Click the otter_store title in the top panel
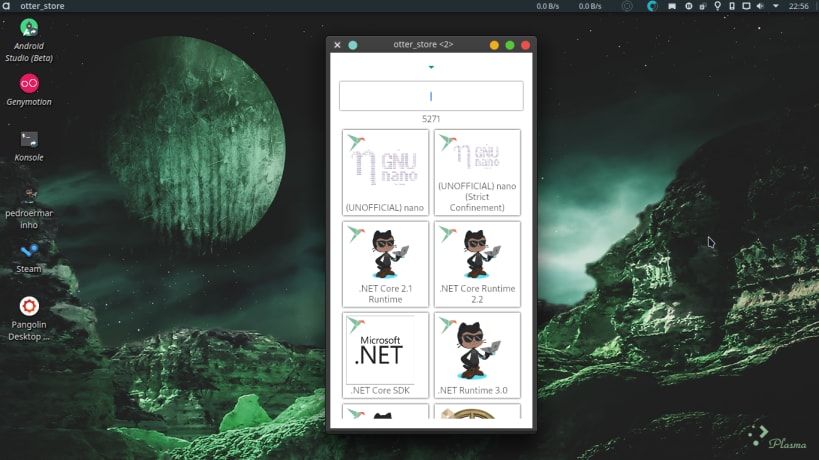Image resolution: width=819 pixels, height=460 pixels. point(42,6)
